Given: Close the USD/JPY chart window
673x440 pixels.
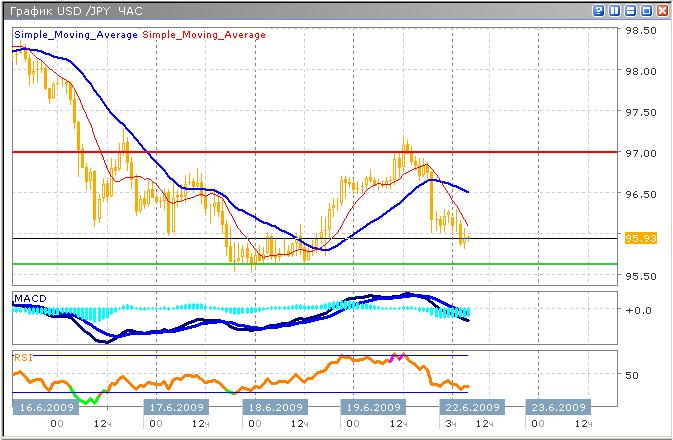Looking at the screenshot, I should (662, 10).
